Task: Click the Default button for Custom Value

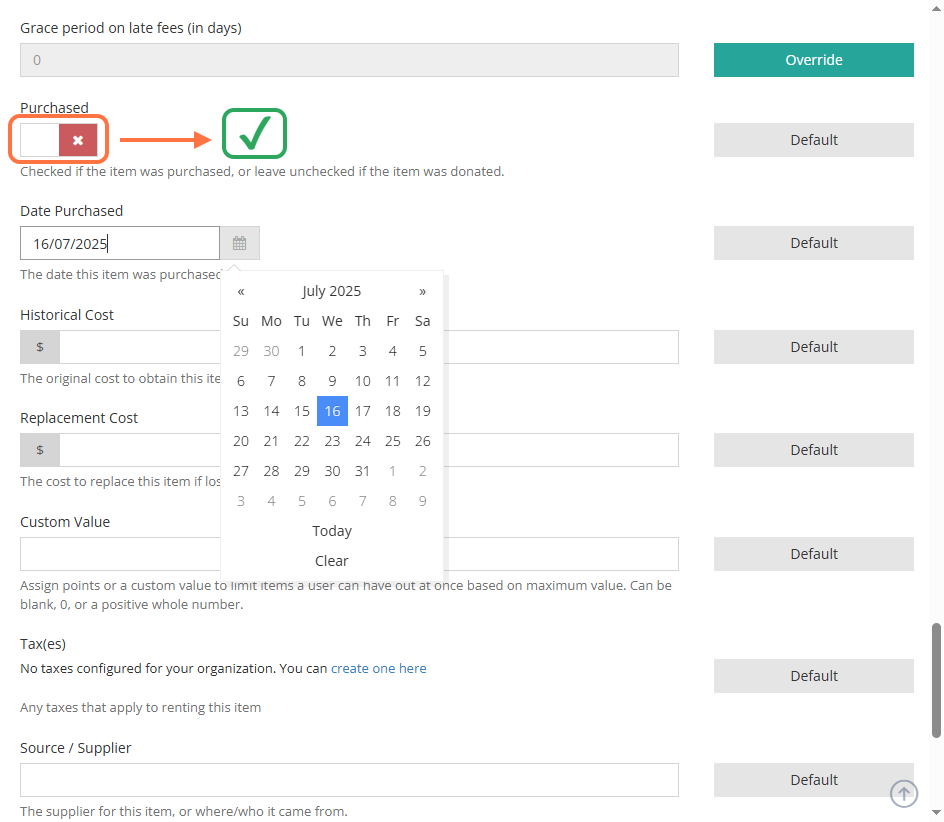Action: coord(813,554)
